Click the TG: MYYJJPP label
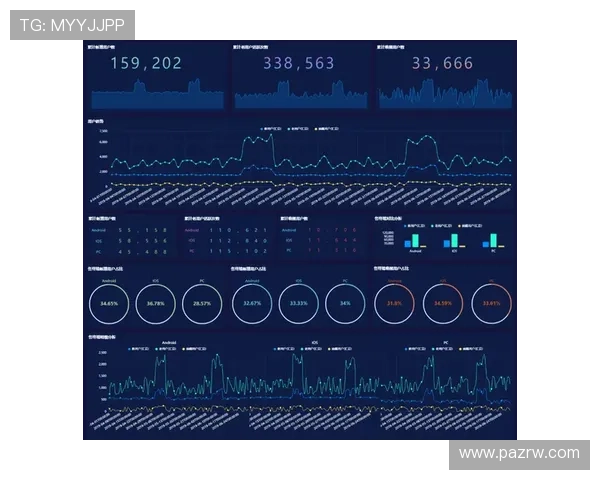 pos(71,24)
